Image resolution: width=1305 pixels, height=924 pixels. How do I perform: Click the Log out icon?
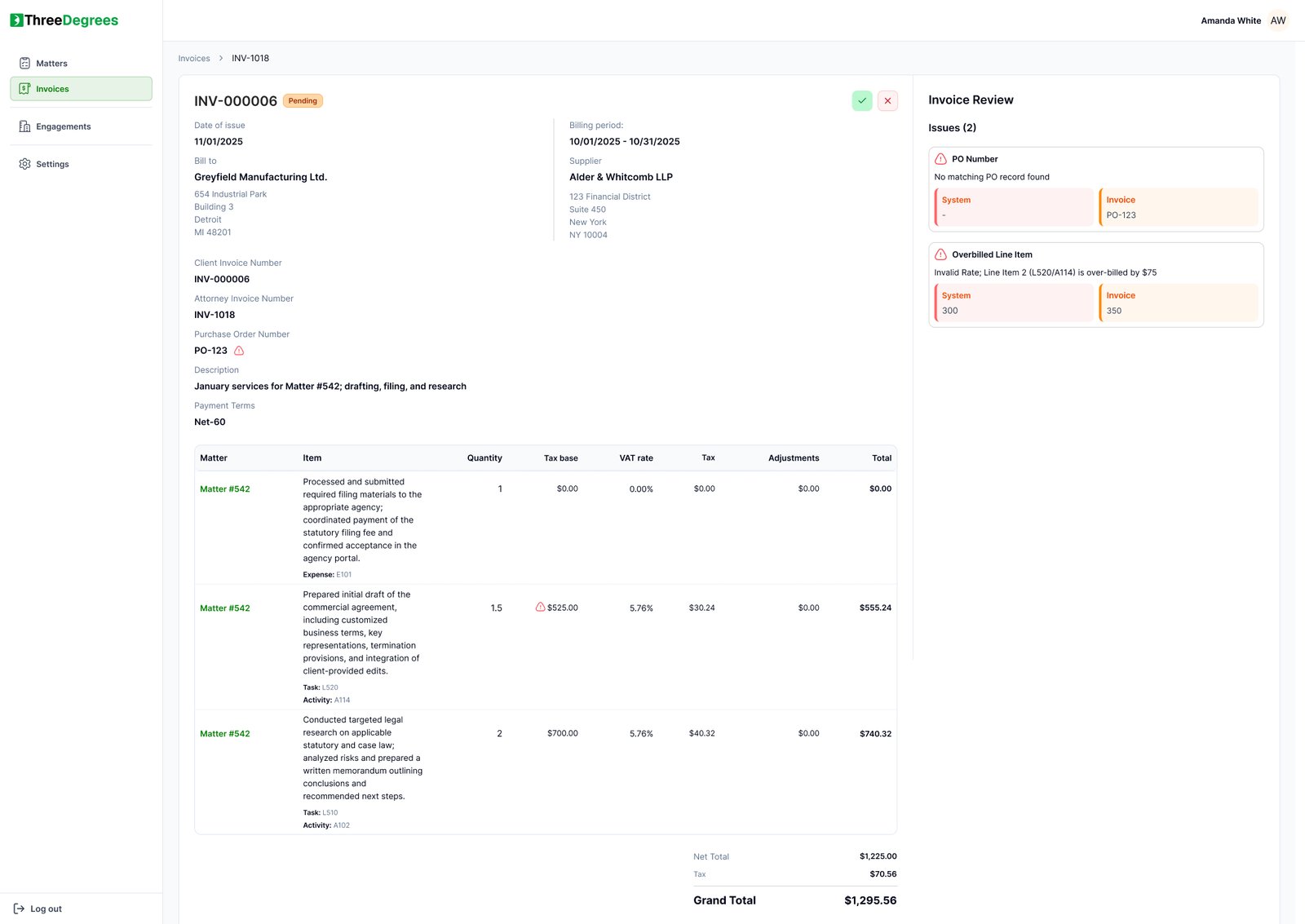point(19,909)
